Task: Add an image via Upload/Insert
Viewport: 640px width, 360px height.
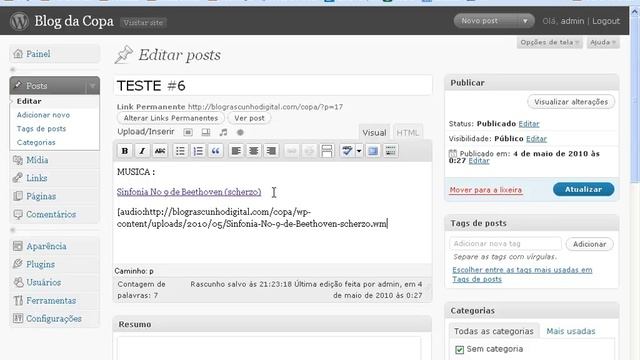Action: point(188,132)
